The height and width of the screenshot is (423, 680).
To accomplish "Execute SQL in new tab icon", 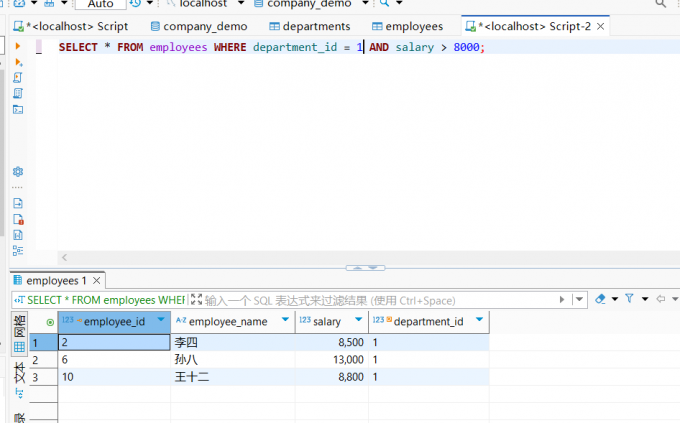I will [x=18, y=62].
